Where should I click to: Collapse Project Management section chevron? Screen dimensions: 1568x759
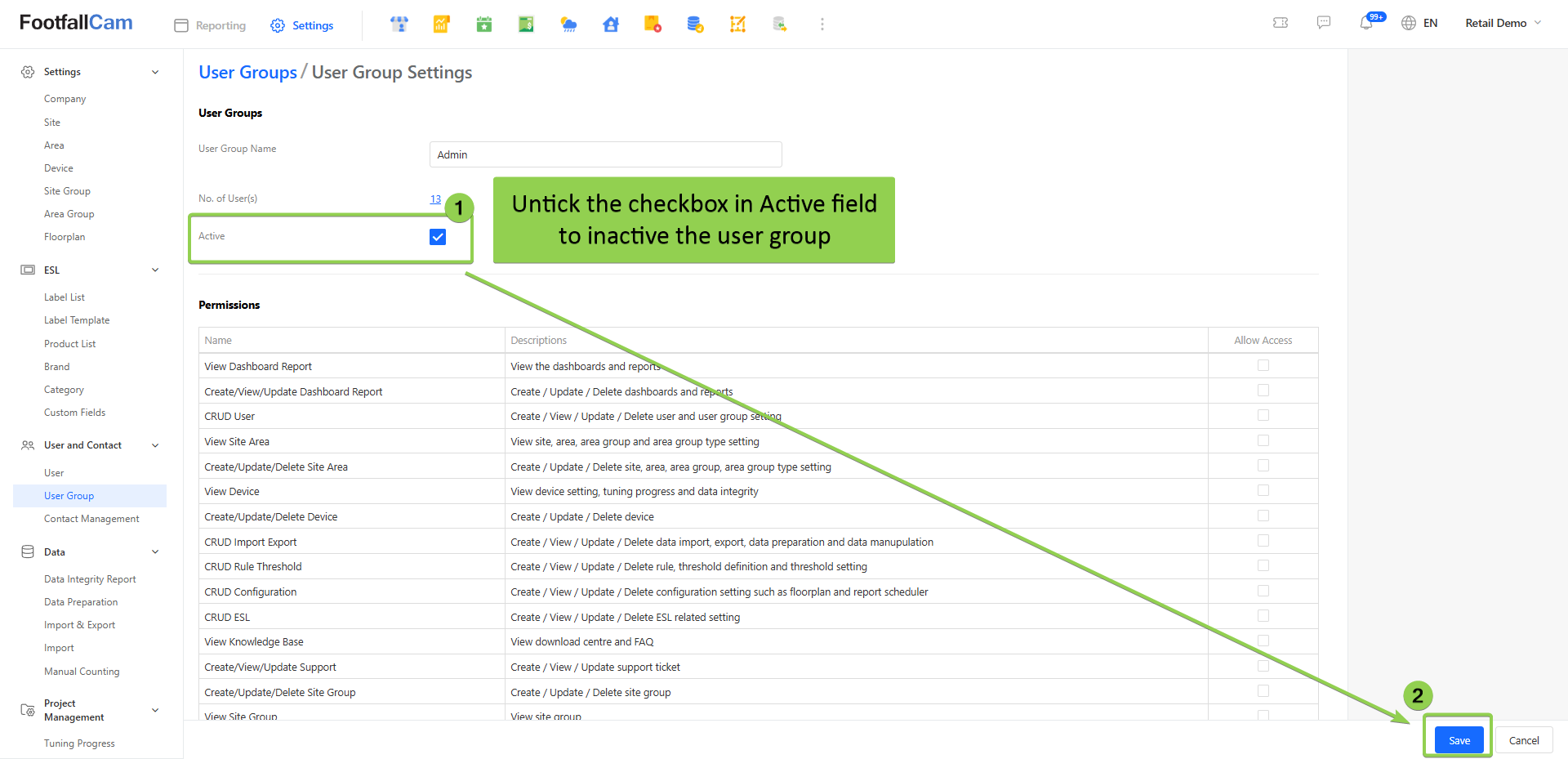point(155,710)
